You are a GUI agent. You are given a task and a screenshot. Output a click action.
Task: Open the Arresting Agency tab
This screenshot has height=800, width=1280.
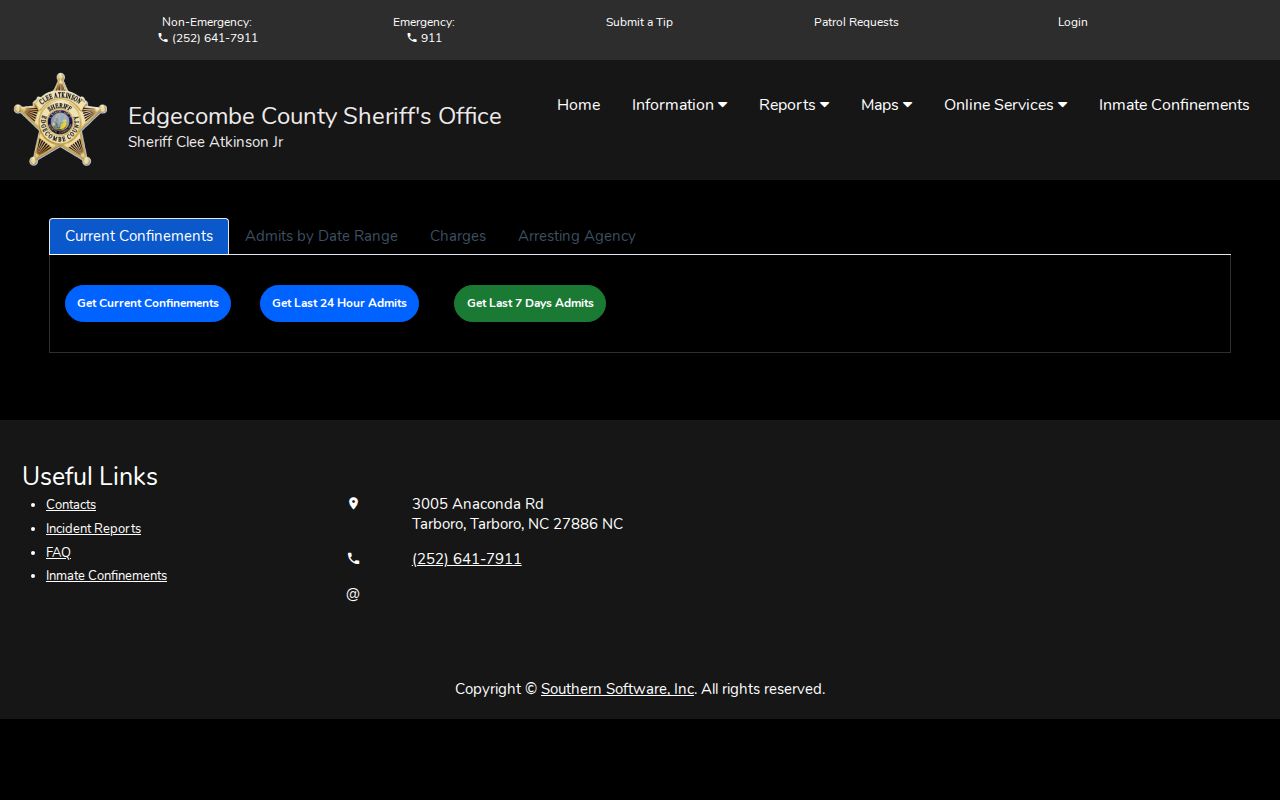(577, 236)
